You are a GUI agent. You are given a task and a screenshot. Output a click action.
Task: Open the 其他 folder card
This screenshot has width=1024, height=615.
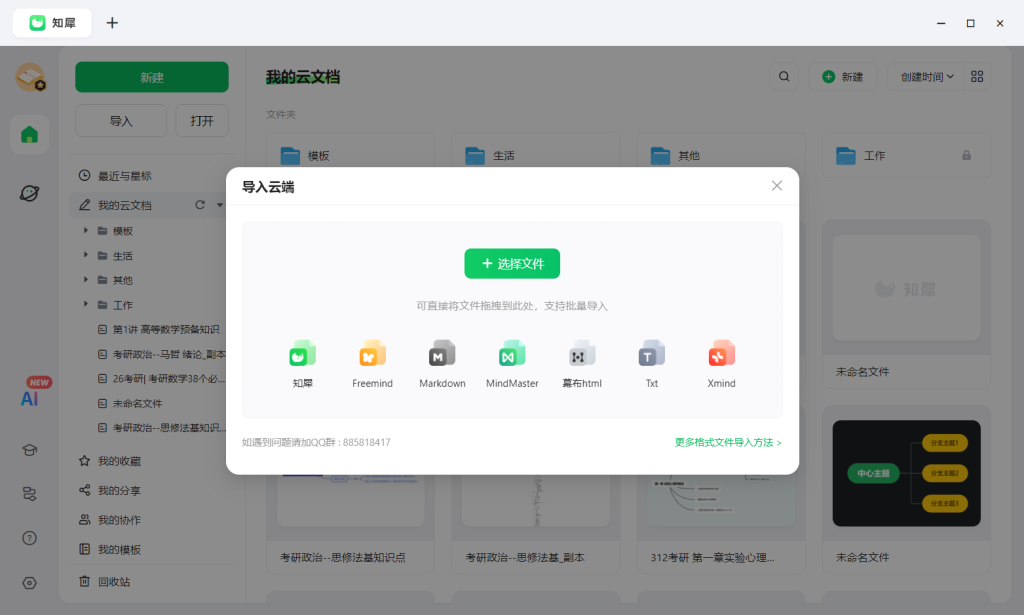[x=721, y=155]
